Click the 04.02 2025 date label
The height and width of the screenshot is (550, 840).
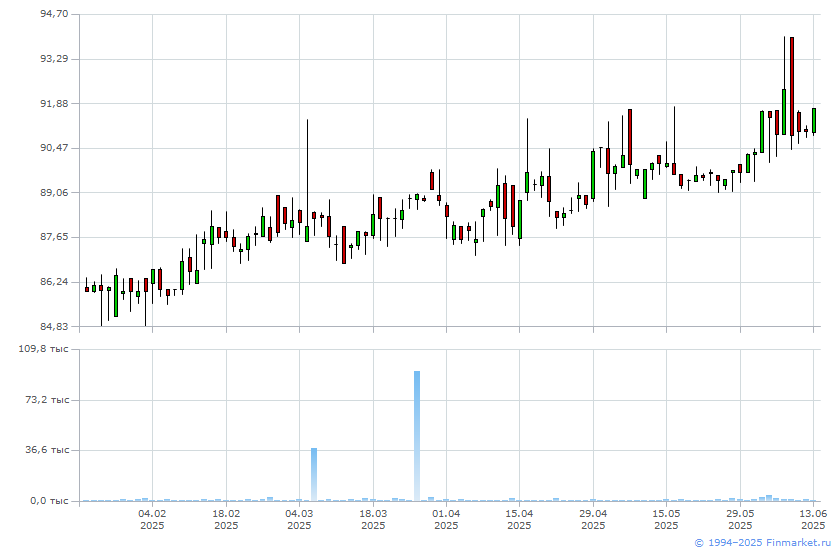152,519
